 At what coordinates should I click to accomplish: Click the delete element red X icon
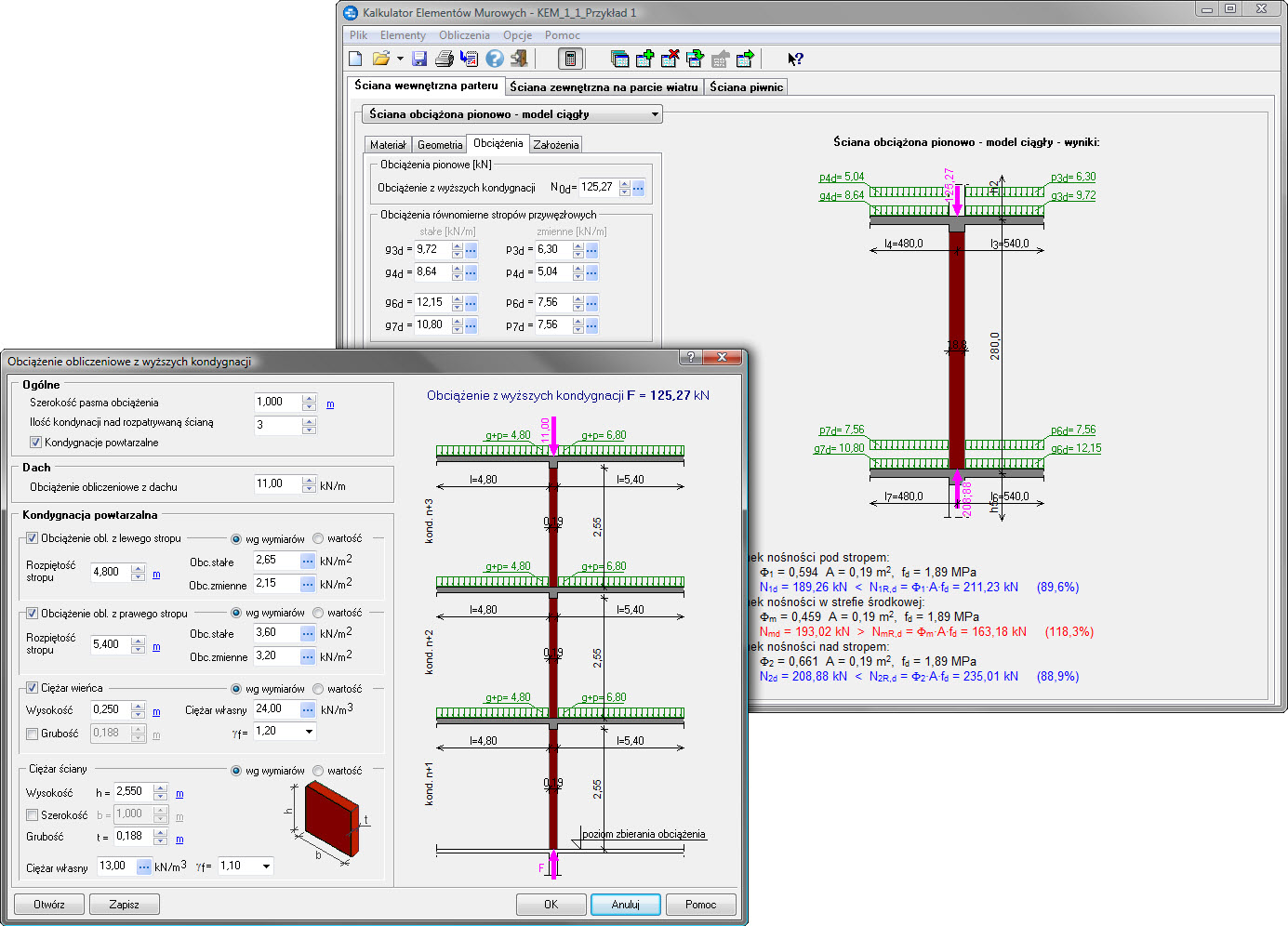(670, 59)
